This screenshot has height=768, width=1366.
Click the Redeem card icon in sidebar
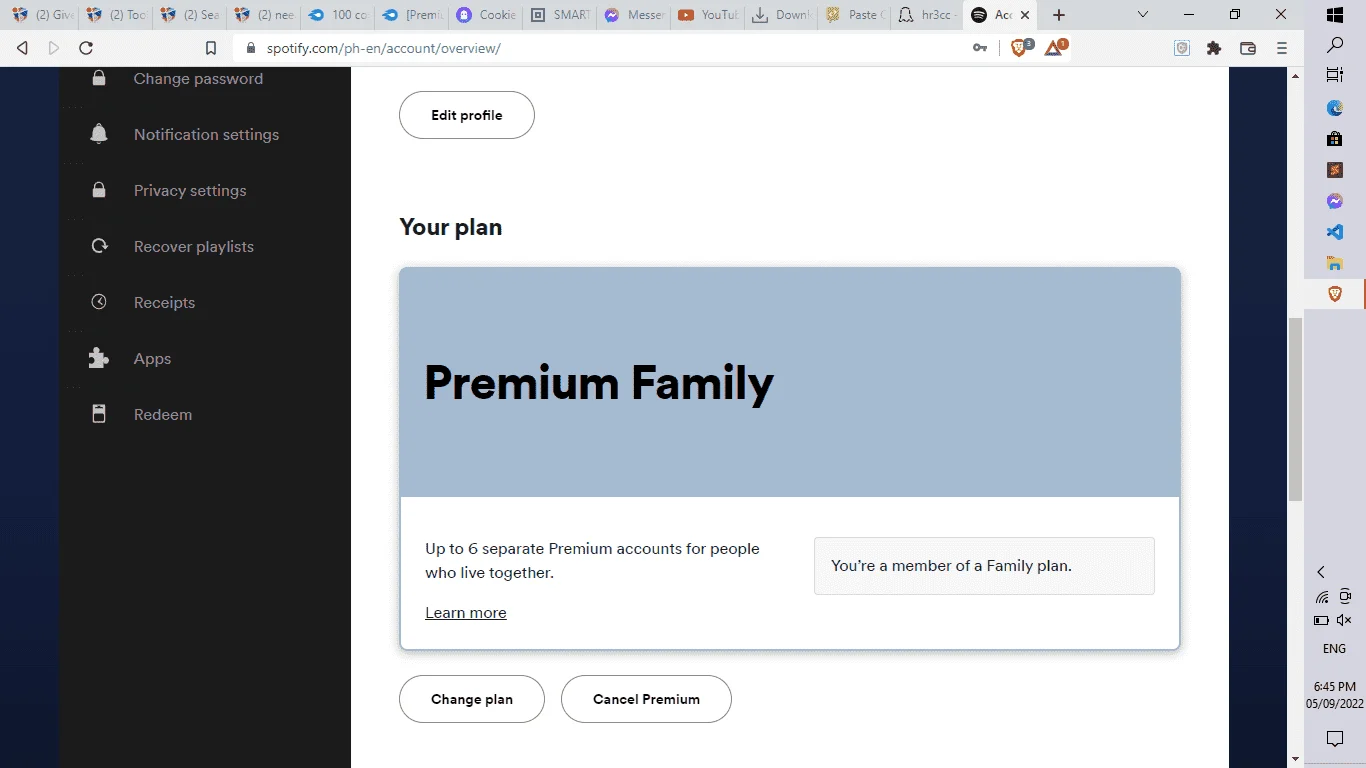click(99, 414)
